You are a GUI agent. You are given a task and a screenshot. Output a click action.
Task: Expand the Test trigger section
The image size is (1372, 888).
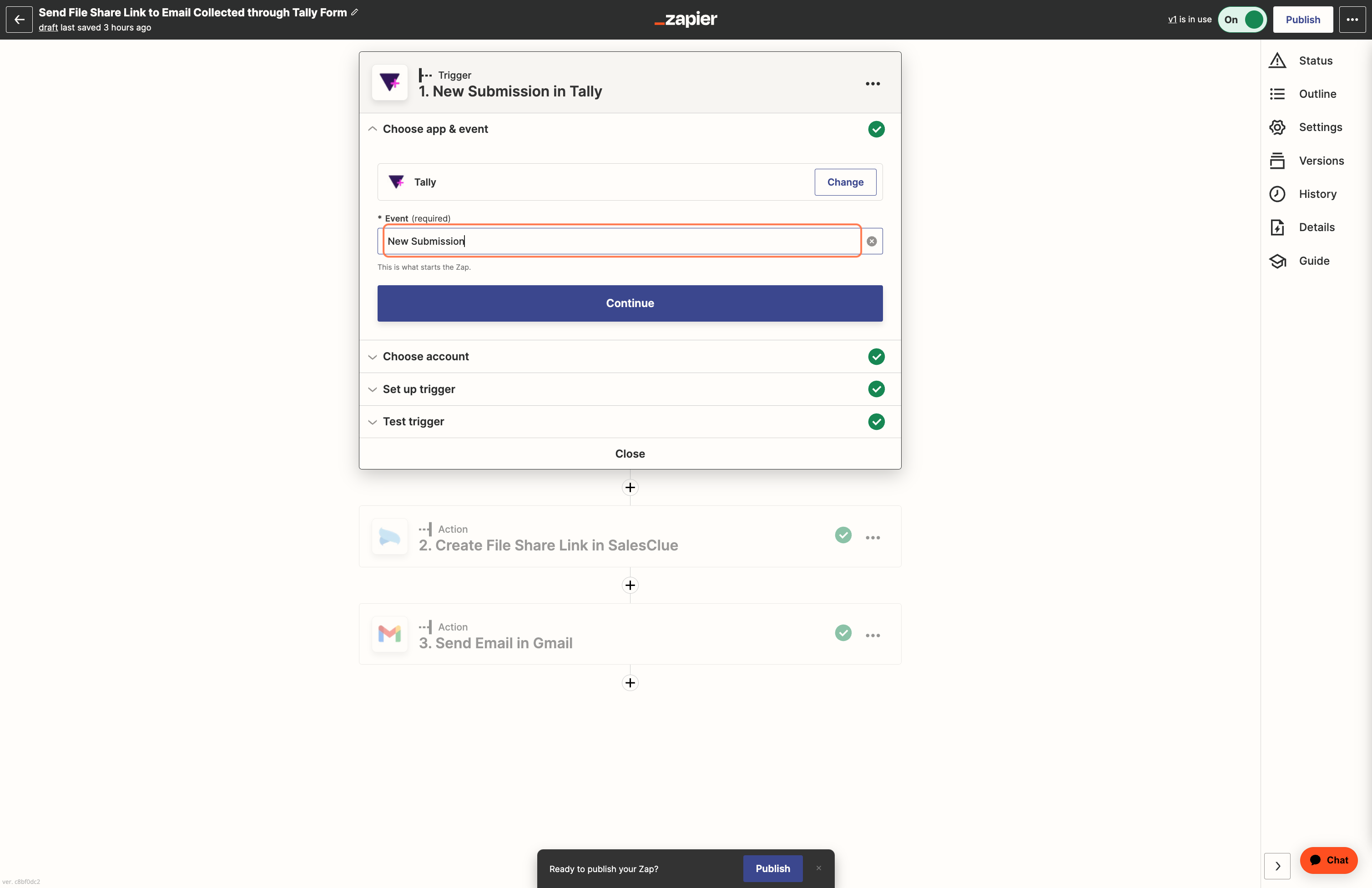pos(630,422)
